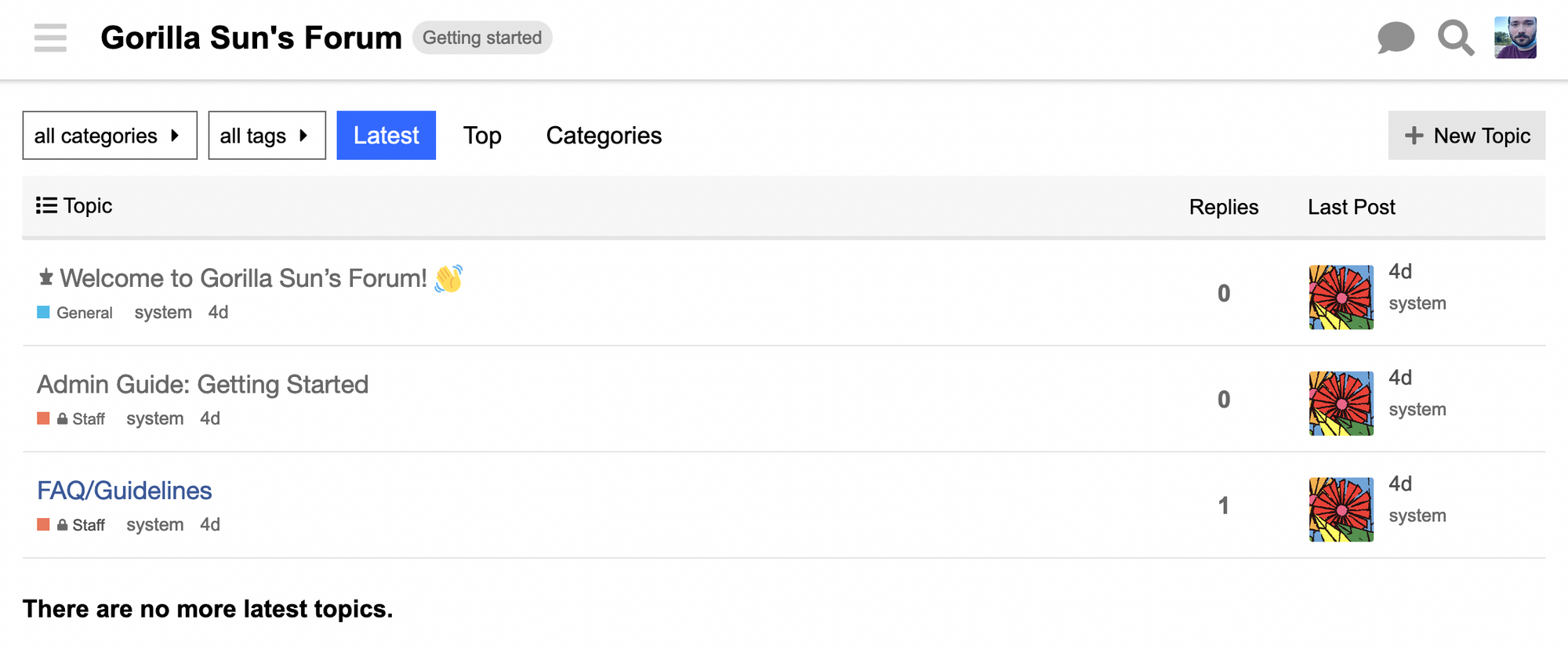The image size is (1568, 652).
Task: Click the bulk select list icon
Action: click(46, 205)
